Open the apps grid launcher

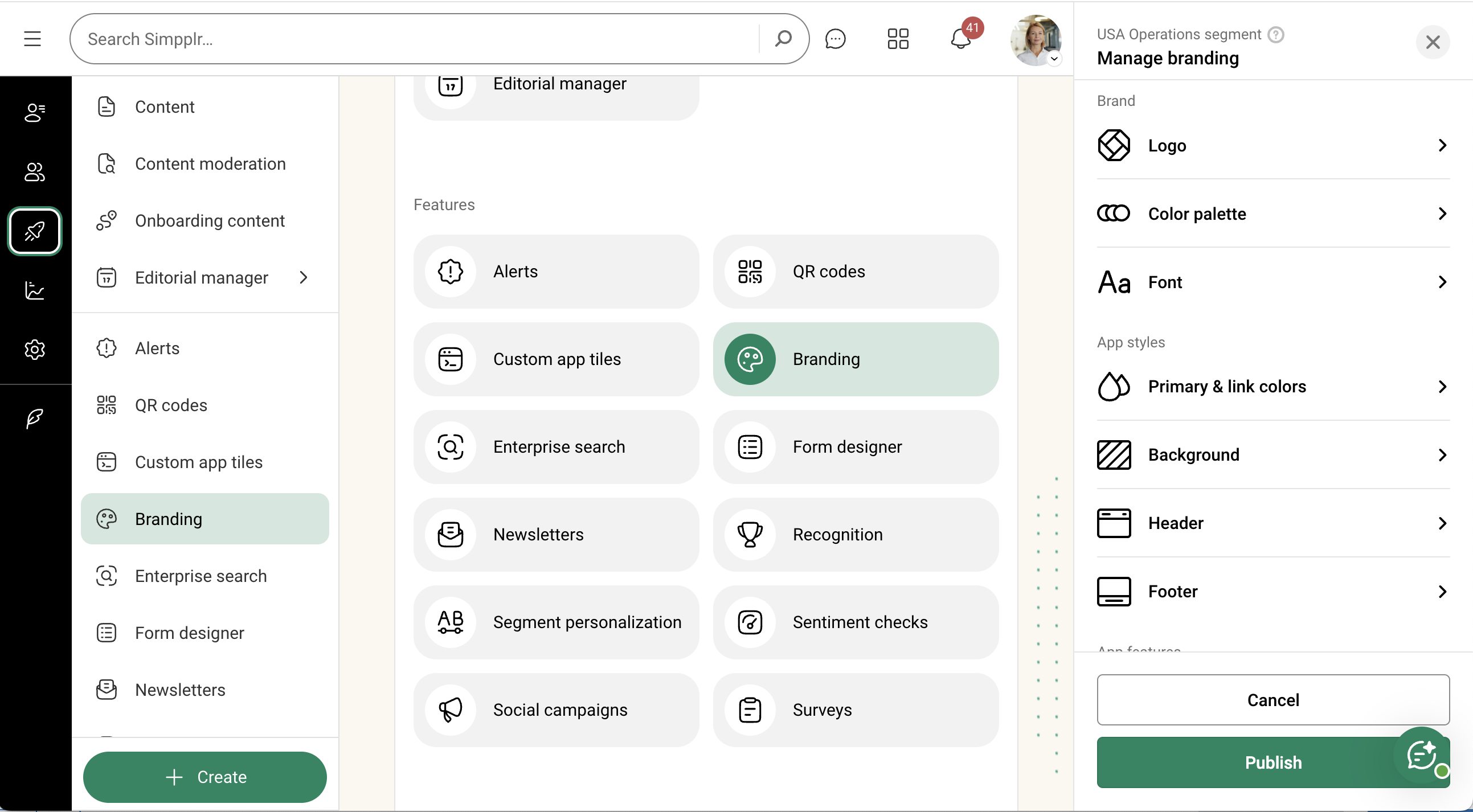tap(898, 39)
